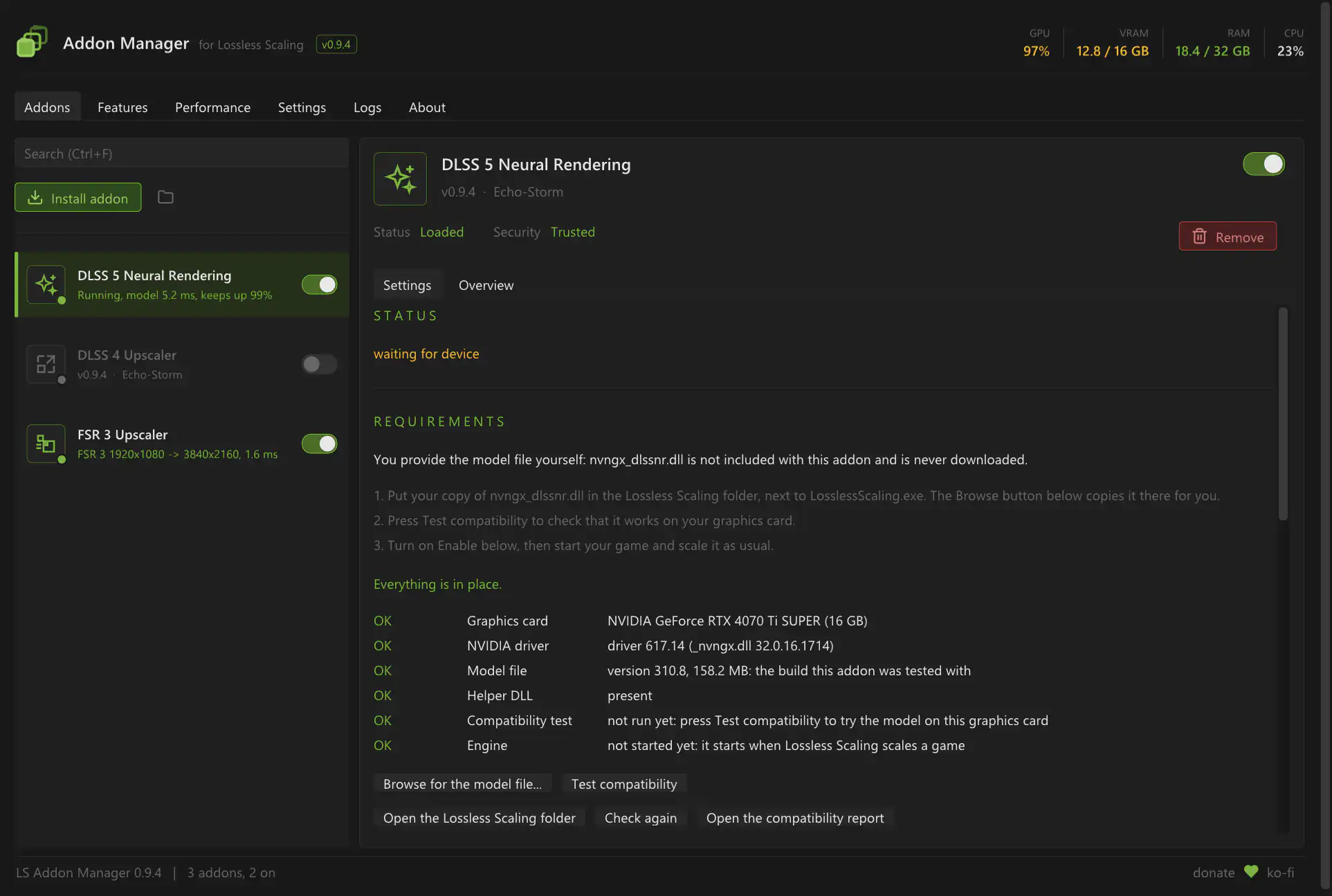Select the addon Settings sub-tab

(x=407, y=285)
